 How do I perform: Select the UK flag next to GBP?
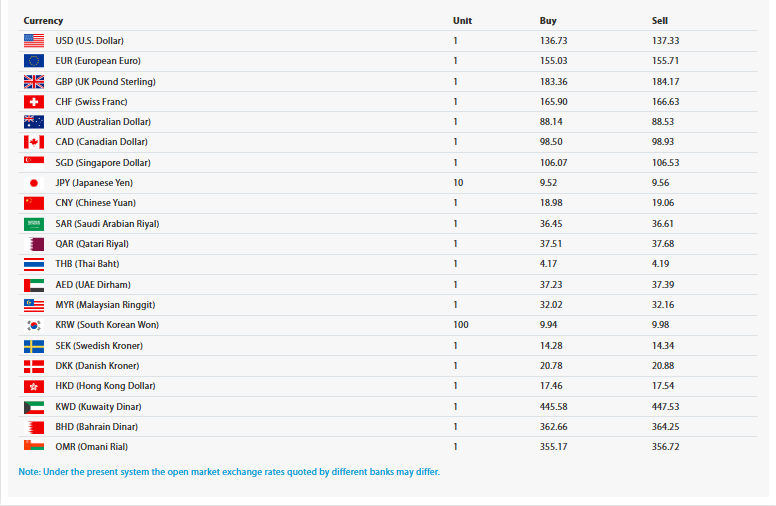pyautogui.click(x=34, y=82)
